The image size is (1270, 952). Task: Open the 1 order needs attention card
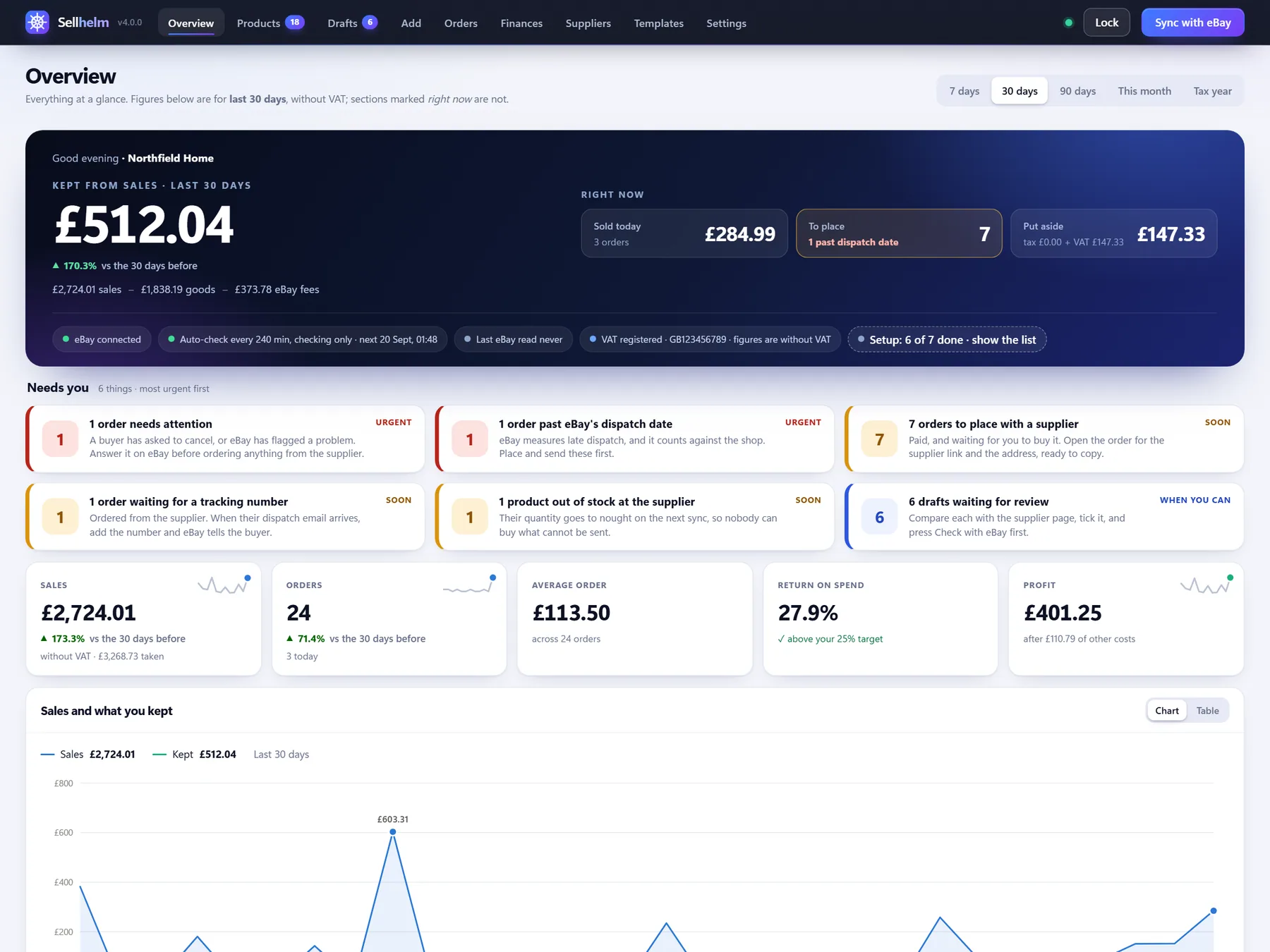225,439
